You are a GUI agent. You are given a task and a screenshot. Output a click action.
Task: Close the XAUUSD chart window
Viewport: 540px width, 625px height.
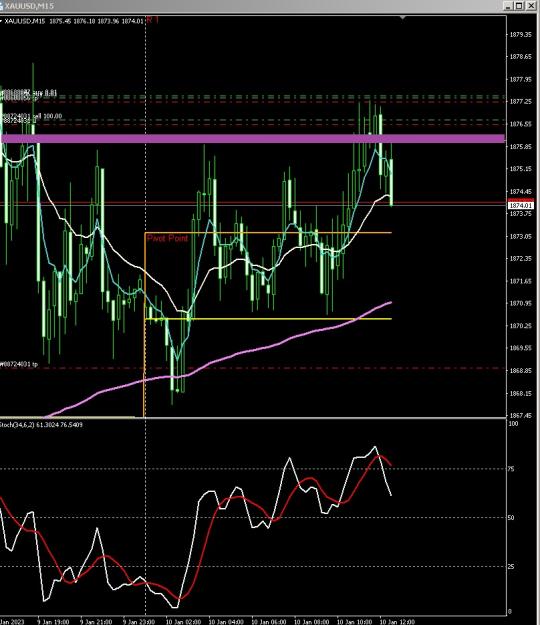click(531, 6)
